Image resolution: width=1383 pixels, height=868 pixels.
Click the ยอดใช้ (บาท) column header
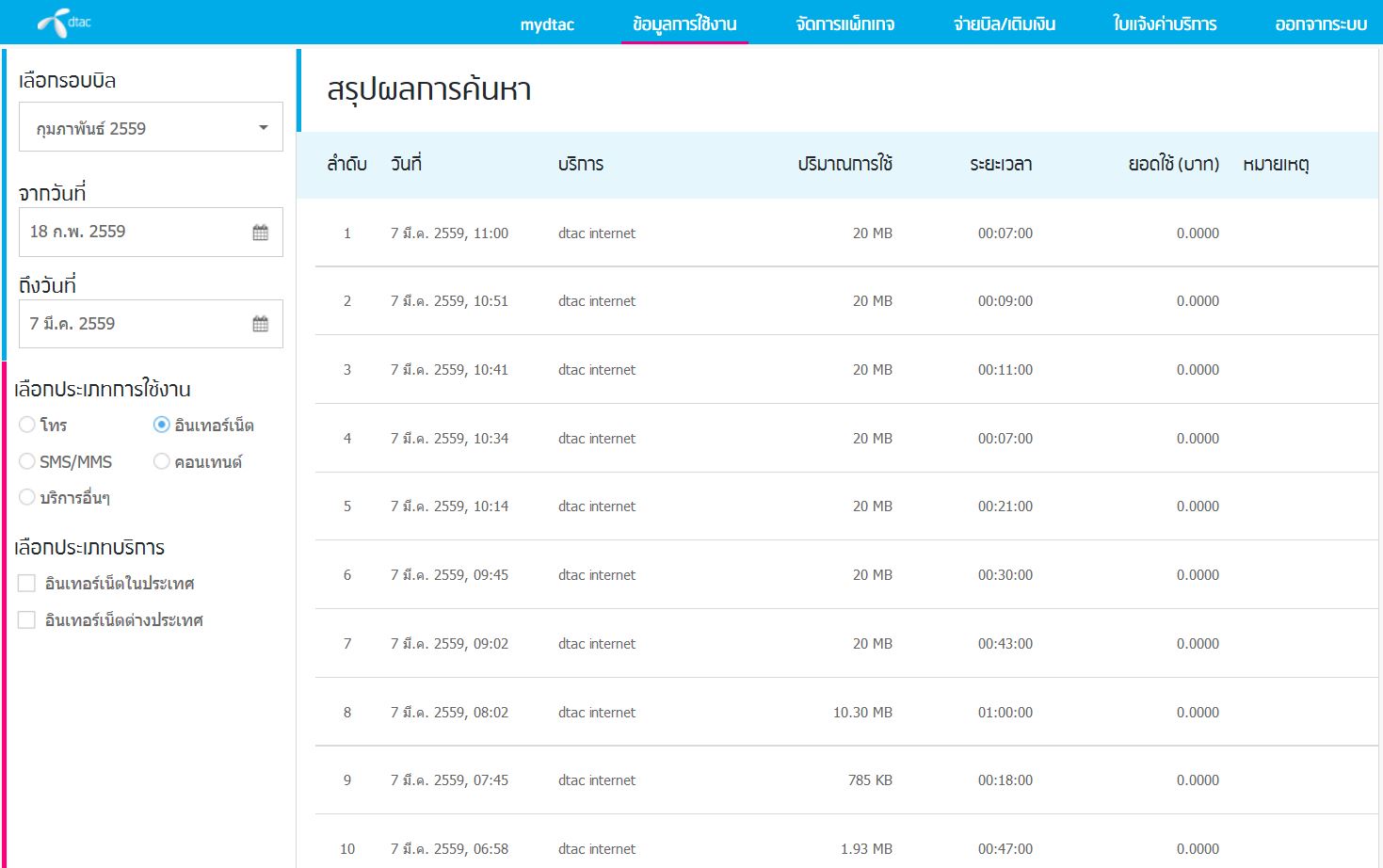coord(1173,165)
